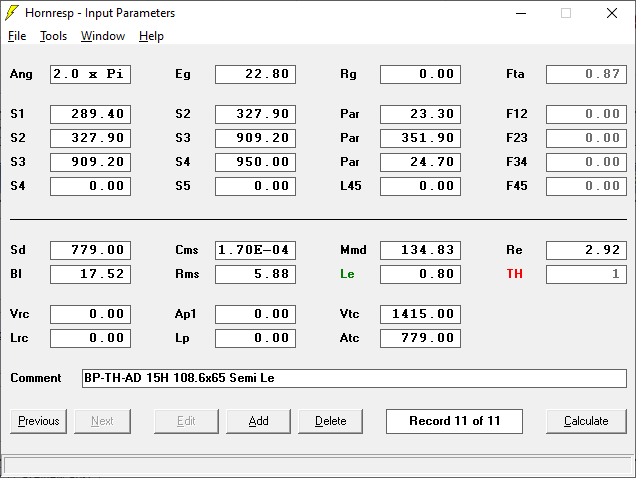Click the L45 input field
The width and height of the screenshot is (636, 478).
tap(421, 186)
